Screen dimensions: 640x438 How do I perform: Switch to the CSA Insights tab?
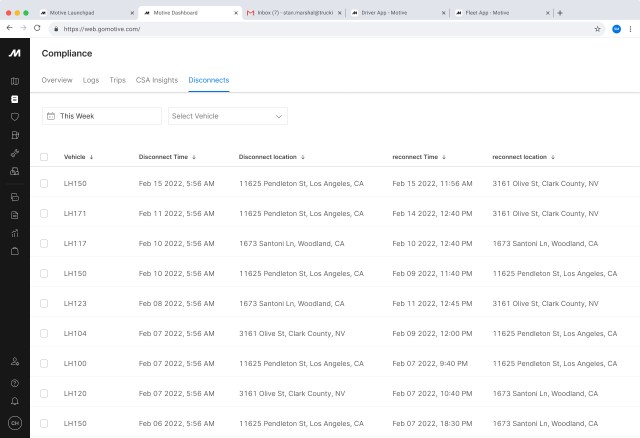(156, 79)
